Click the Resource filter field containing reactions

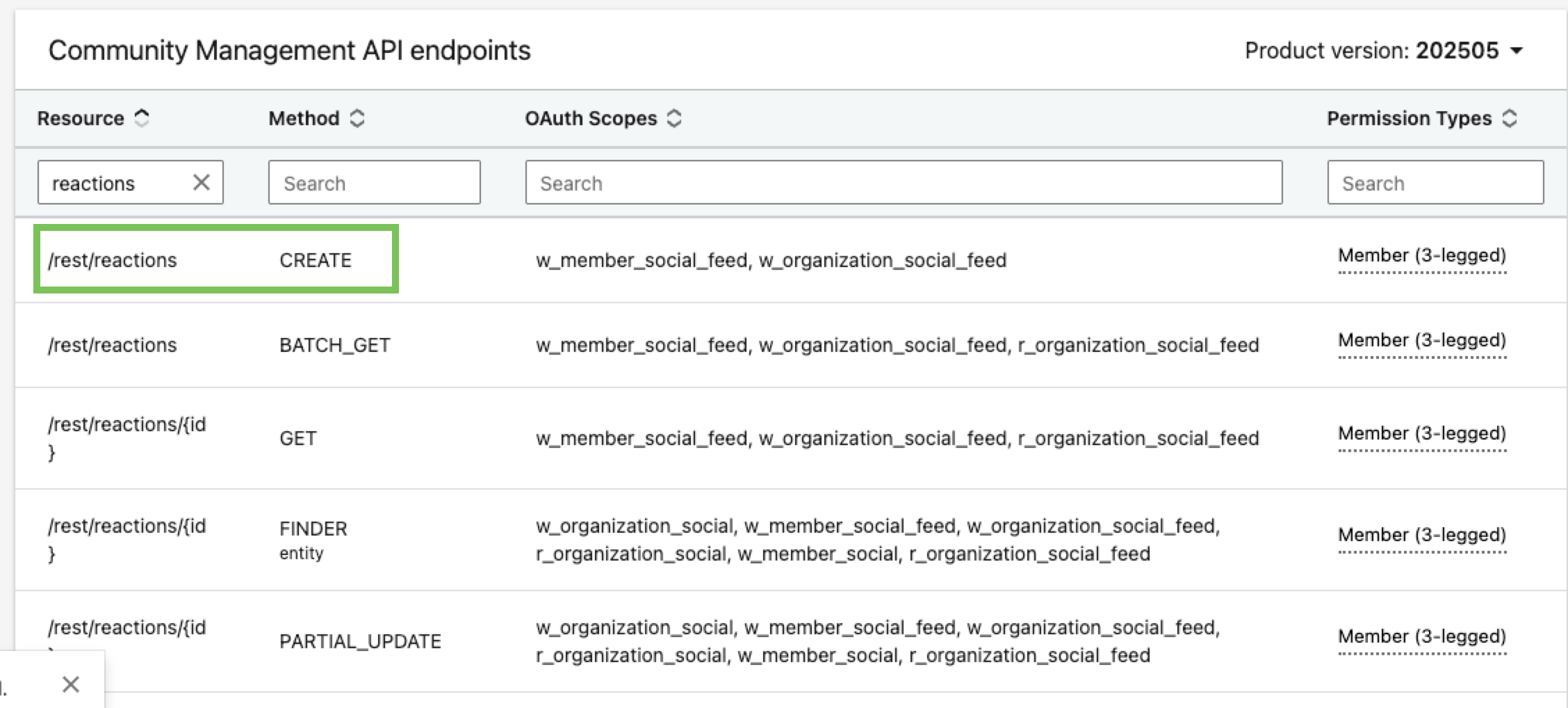pos(115,183)
